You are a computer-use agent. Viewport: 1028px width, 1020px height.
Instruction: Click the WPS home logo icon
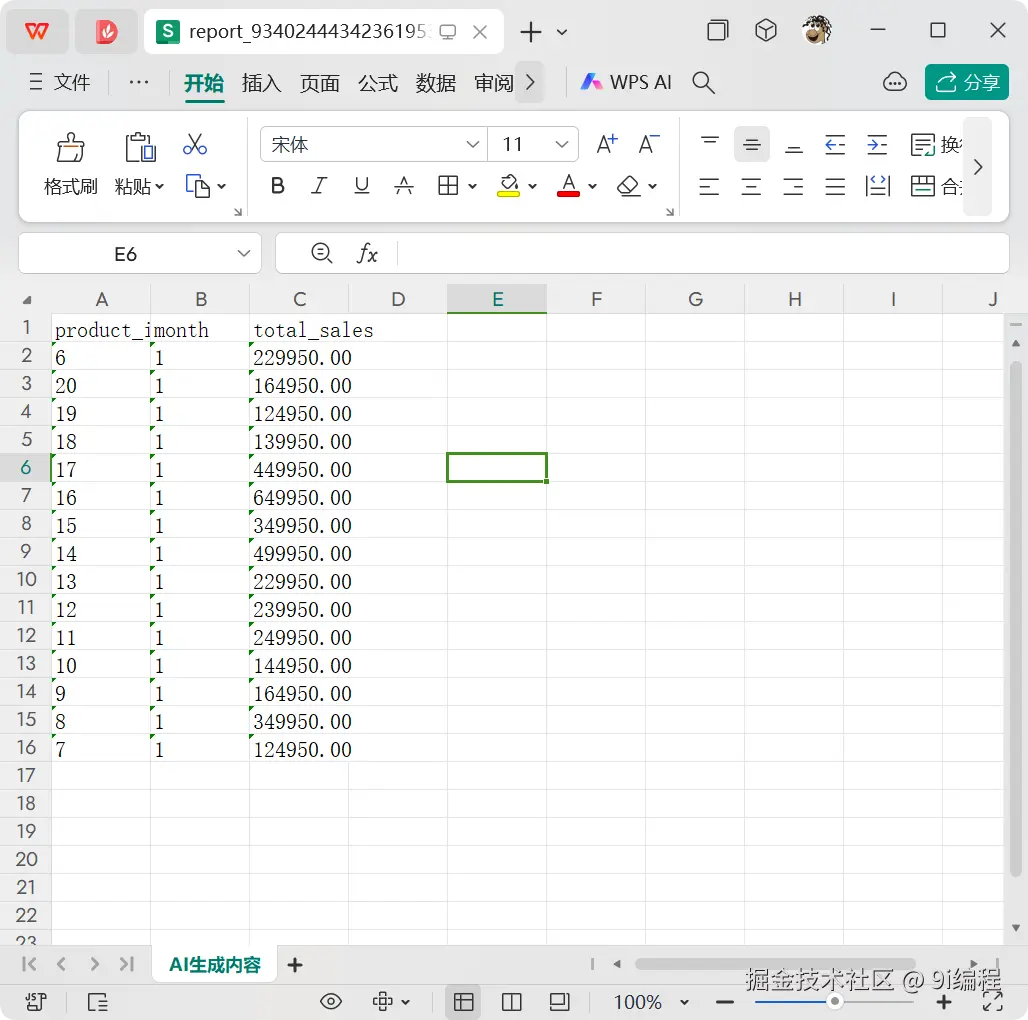tap(37, 31)
